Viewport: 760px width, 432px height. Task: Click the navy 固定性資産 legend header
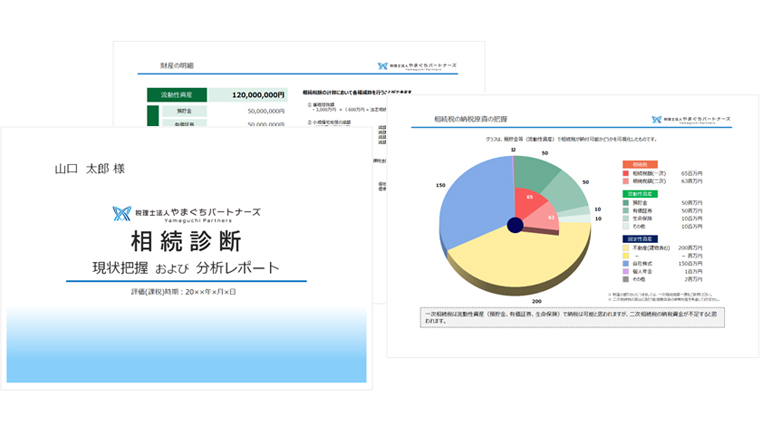tap(640, 239)
